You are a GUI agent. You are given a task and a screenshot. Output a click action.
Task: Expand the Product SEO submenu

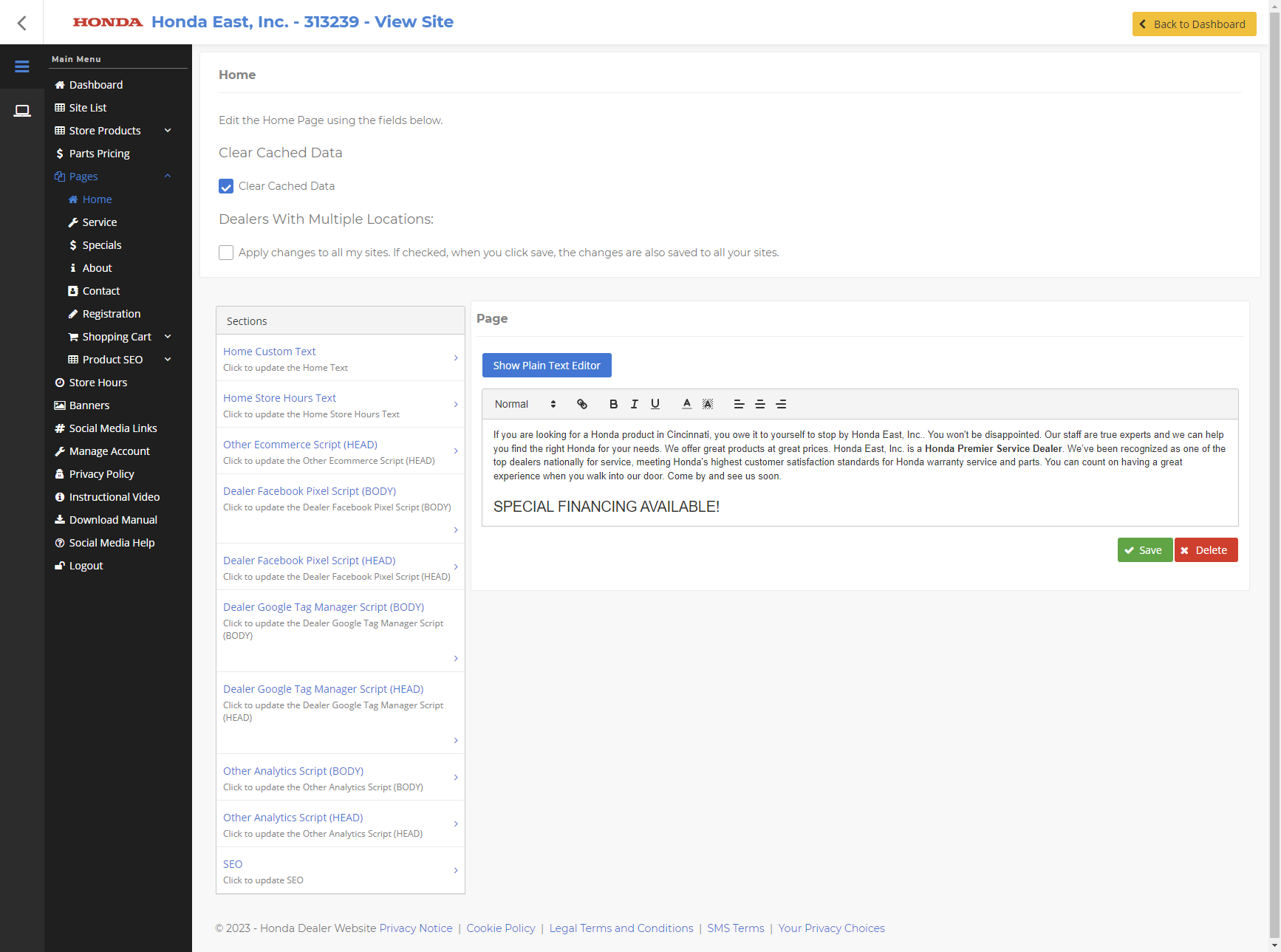point(168,360)
